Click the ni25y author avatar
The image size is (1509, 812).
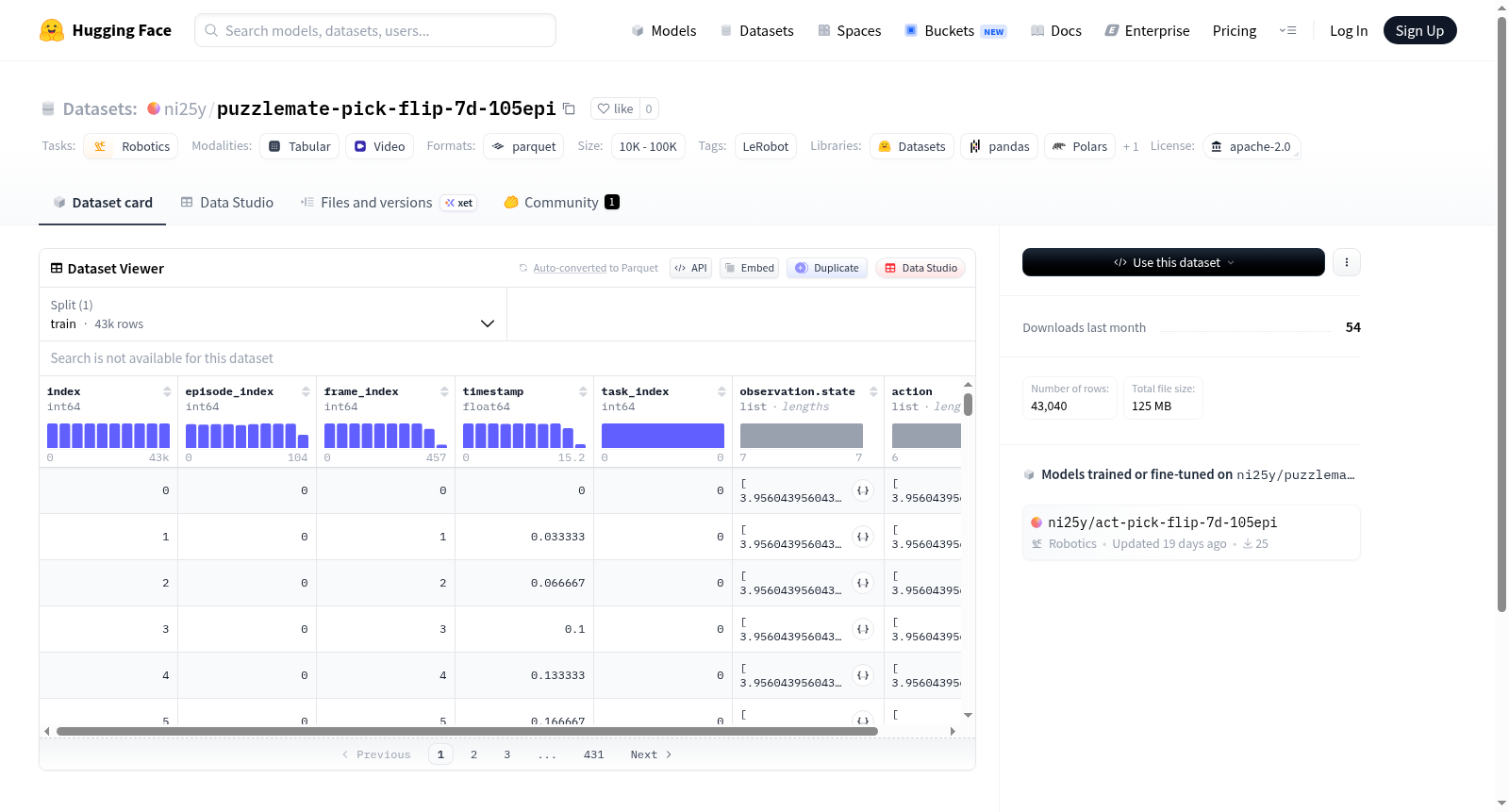[154, 108]
